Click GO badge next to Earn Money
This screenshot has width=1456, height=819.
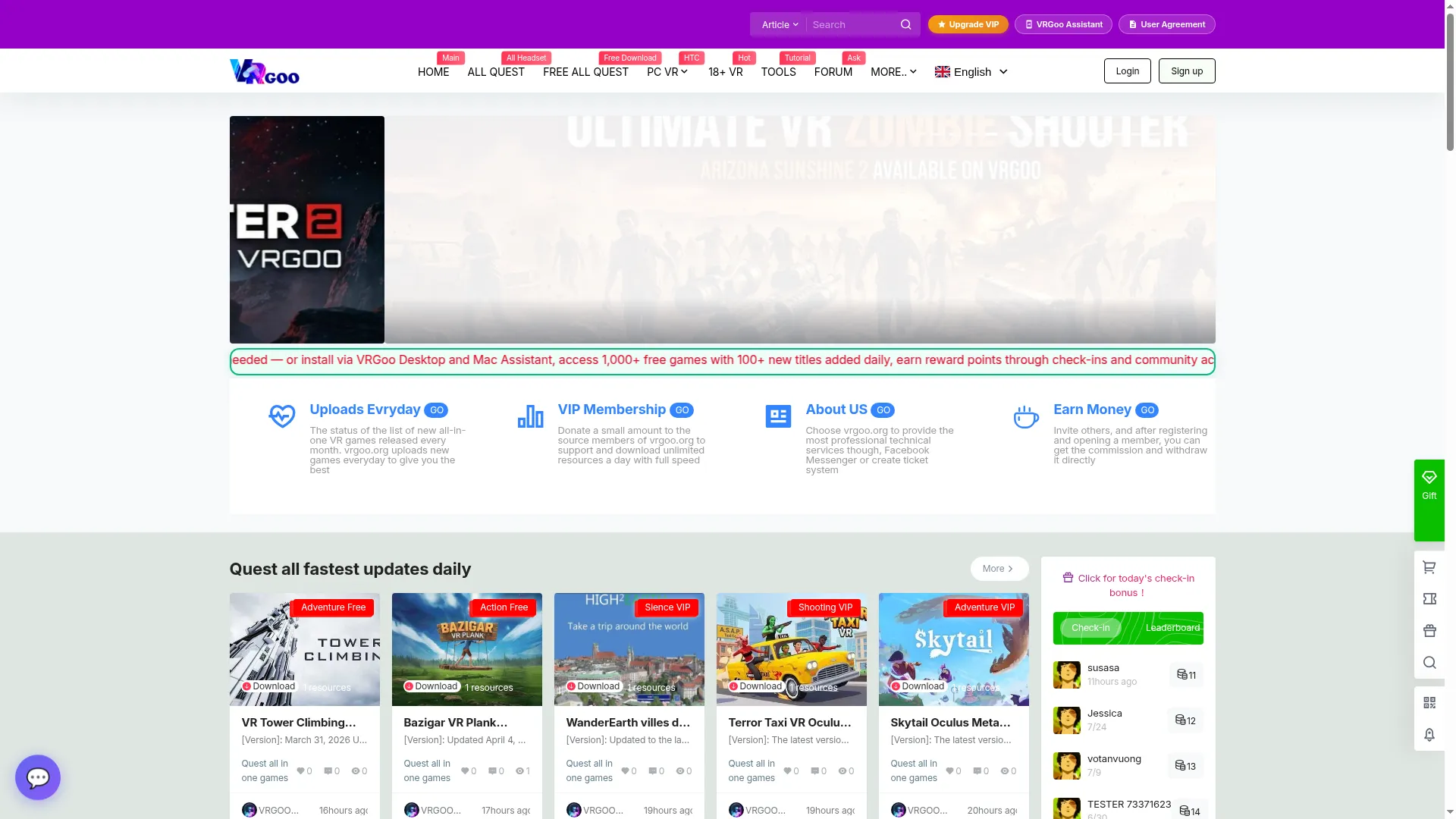pos(1147,410)
